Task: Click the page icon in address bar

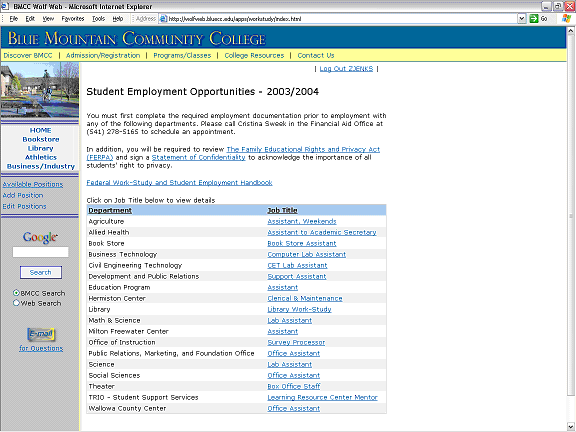Action: 163,19
